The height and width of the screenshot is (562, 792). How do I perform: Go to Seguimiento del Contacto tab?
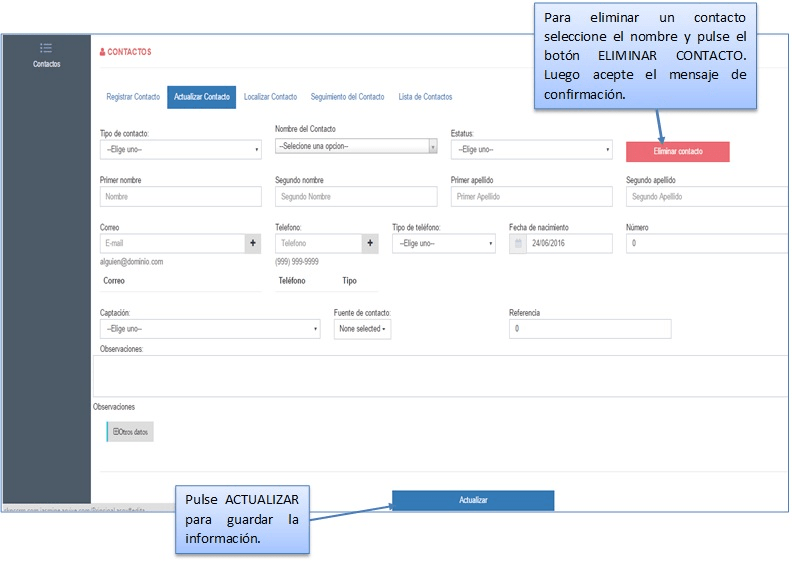point(347,97)
